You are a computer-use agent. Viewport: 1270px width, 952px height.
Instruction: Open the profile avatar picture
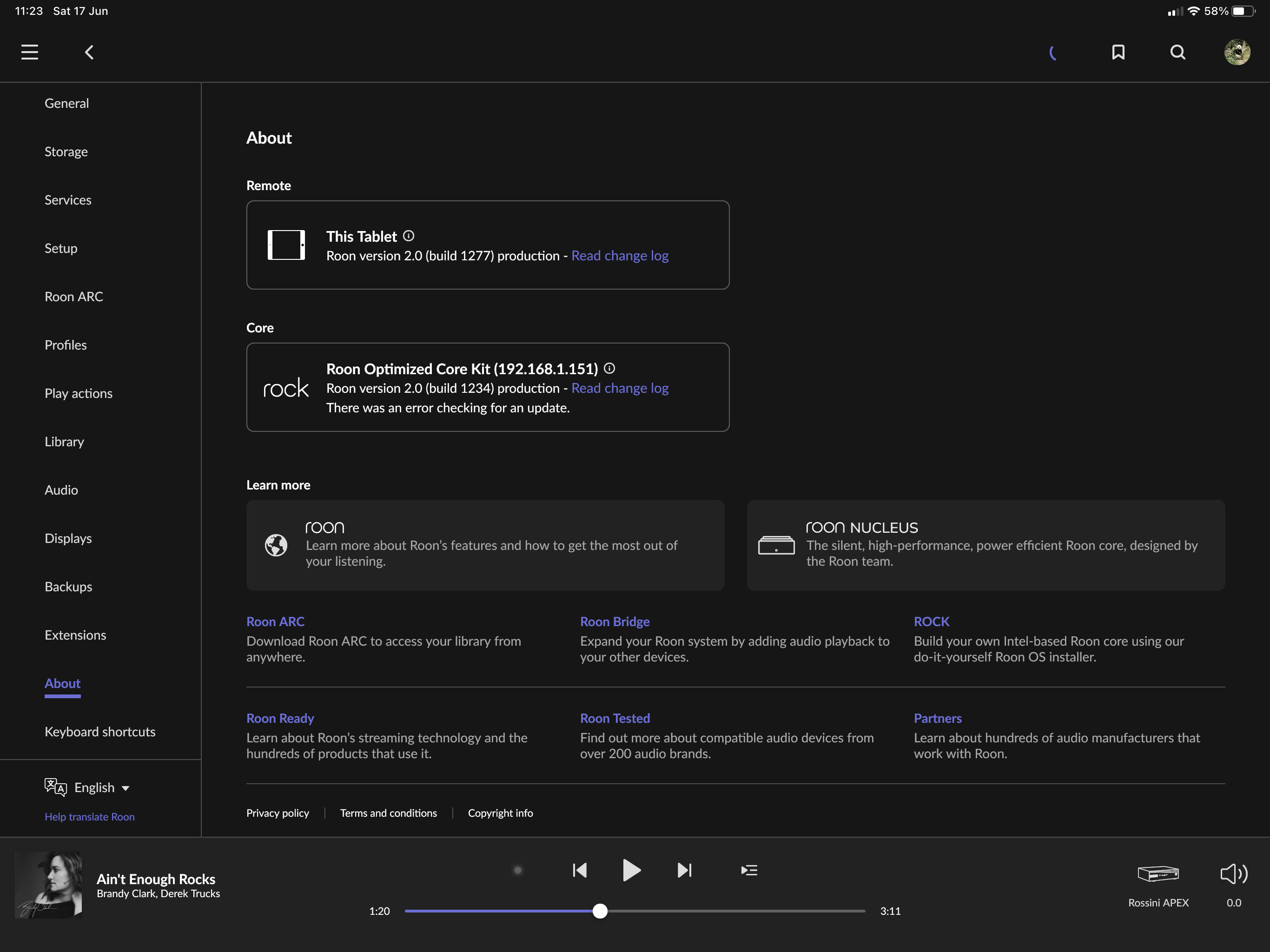1237,52
